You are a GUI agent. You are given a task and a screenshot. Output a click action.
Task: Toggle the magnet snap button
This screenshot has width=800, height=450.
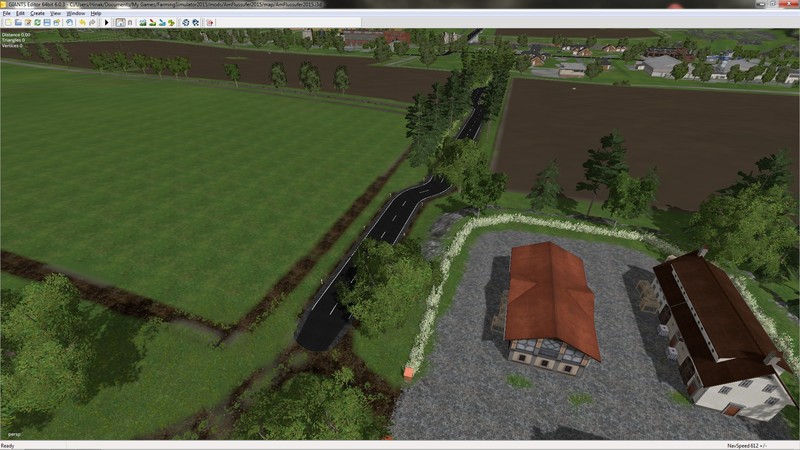[130, 22]
